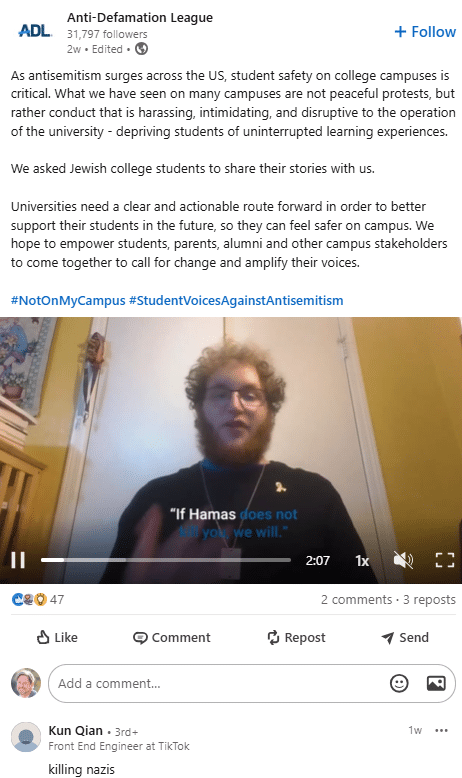This screenshot has height=778, width=462.
Task: Open the #StudentVoicesAgainstAntisemitism hashtag
Action: click(x=236, y=301)
